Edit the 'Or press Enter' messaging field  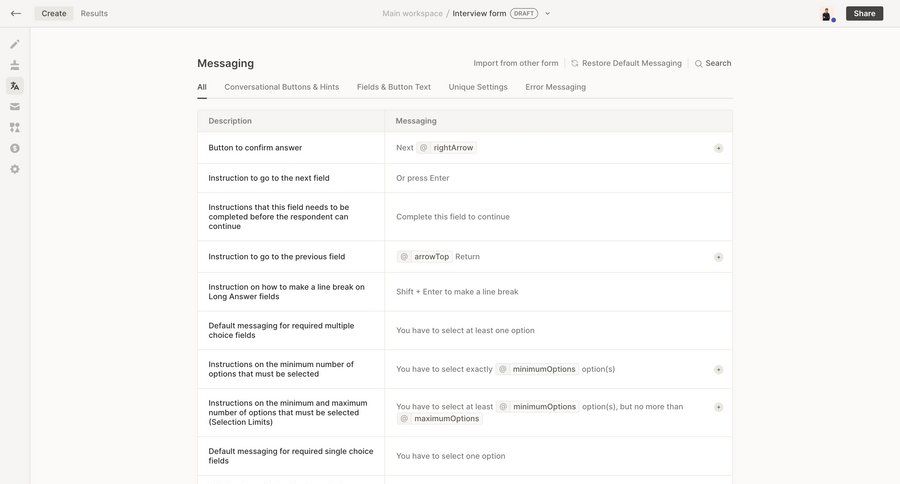[x=558, y=178]
